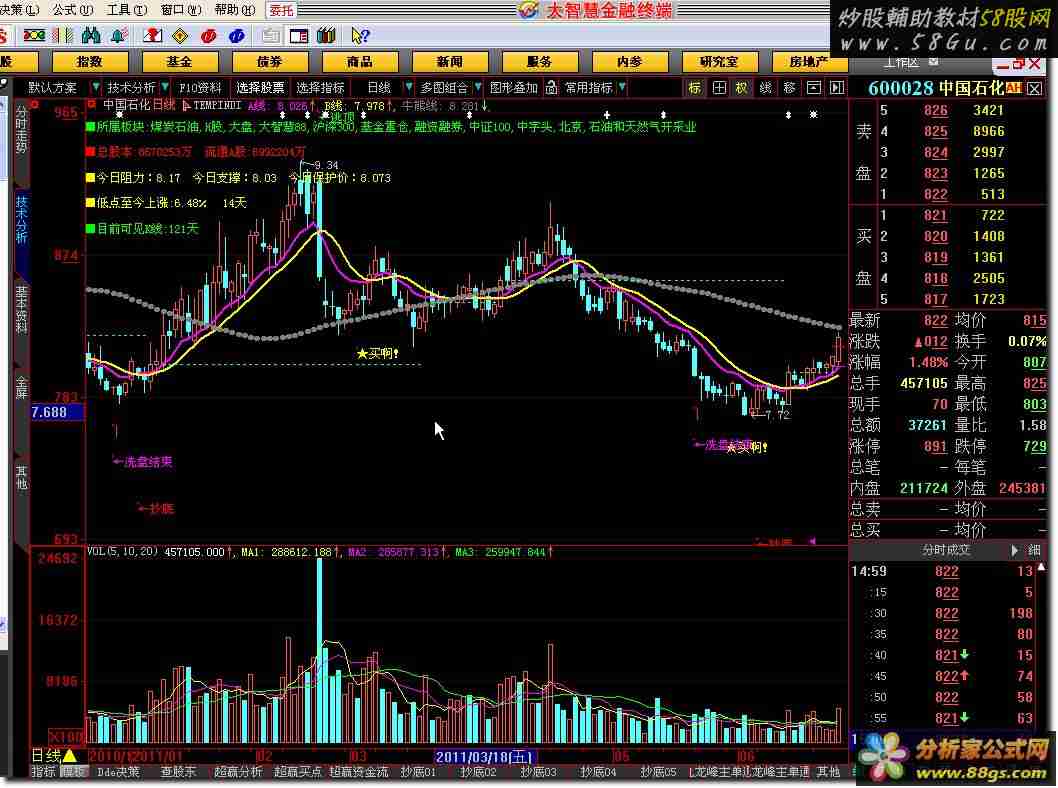Click the arrow icon next to 分时成交
1058x788 pixels.
[1014, 551]
